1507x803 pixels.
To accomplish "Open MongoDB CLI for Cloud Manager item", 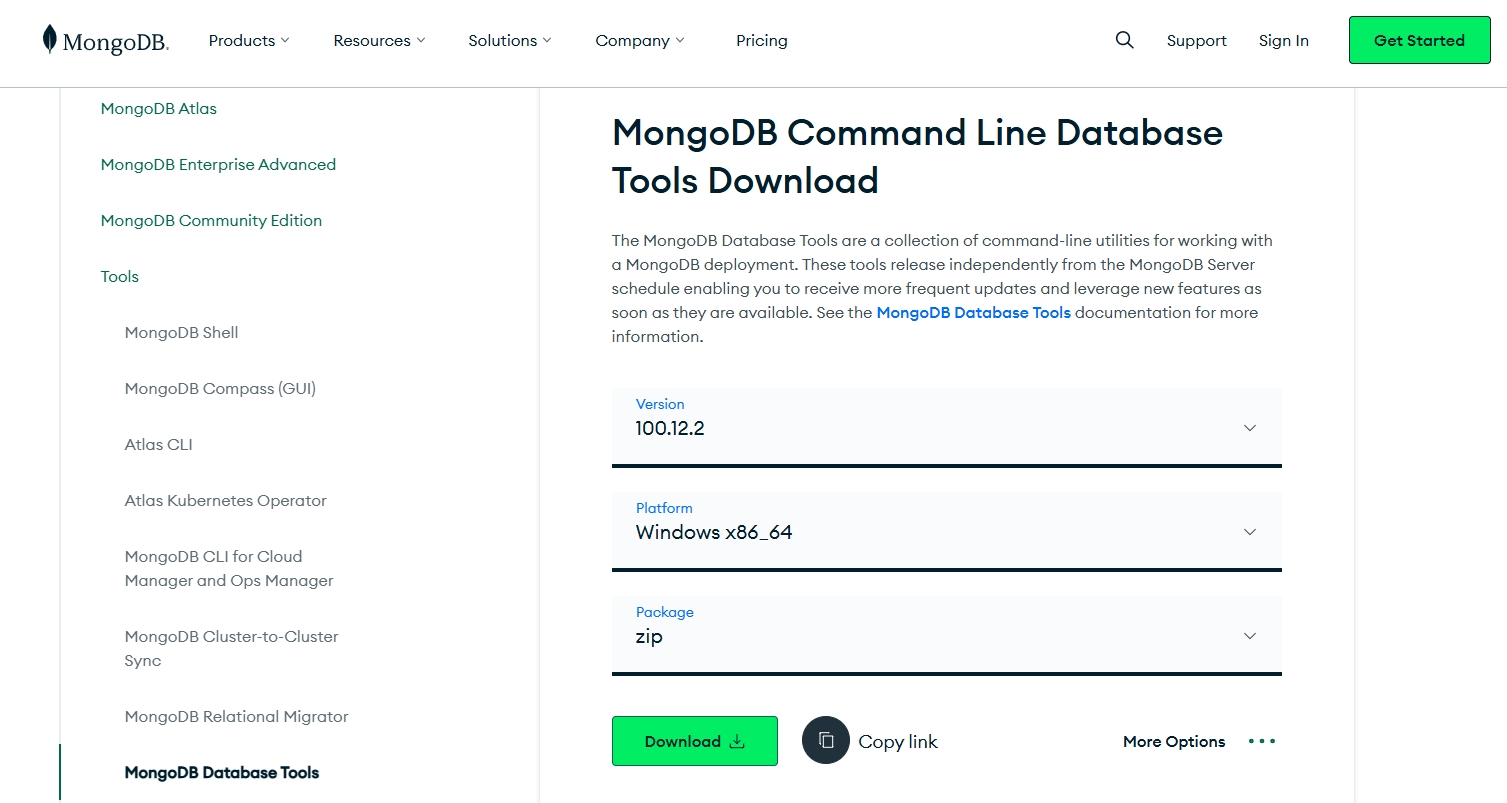I will coord(229,568).
